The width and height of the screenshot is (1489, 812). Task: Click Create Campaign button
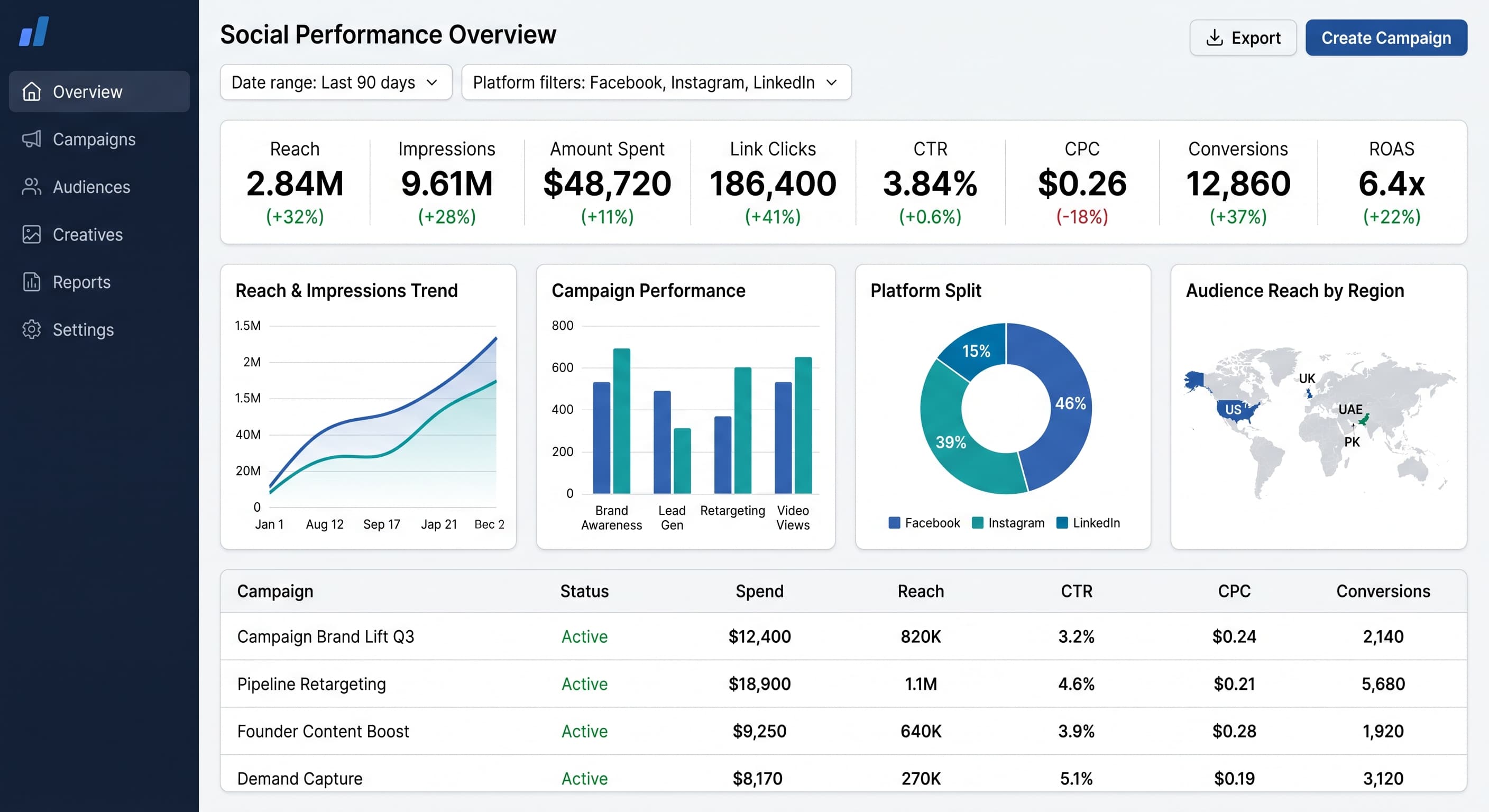click(x=1385, y=38)
